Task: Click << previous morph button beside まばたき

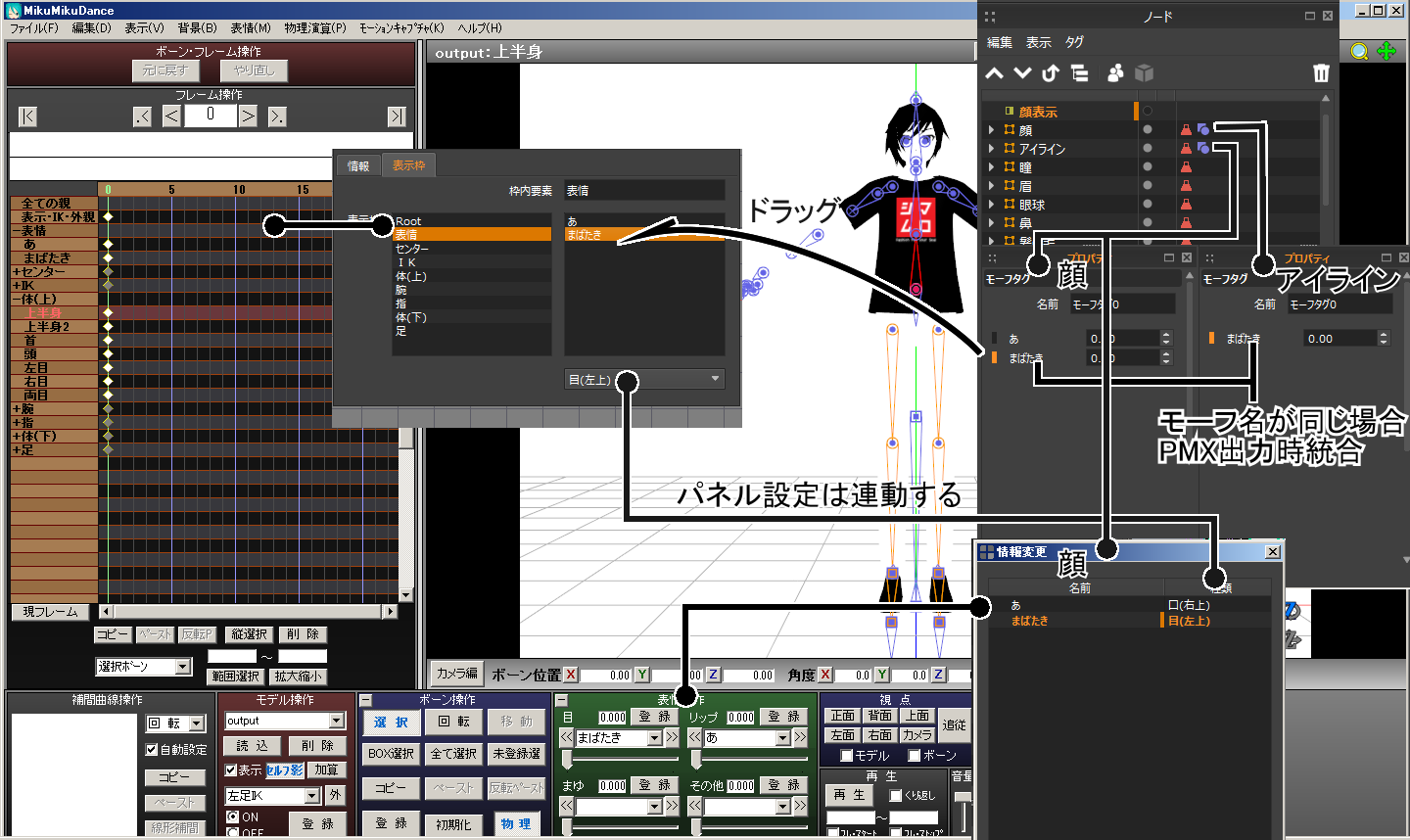Action: coord(567,738)
